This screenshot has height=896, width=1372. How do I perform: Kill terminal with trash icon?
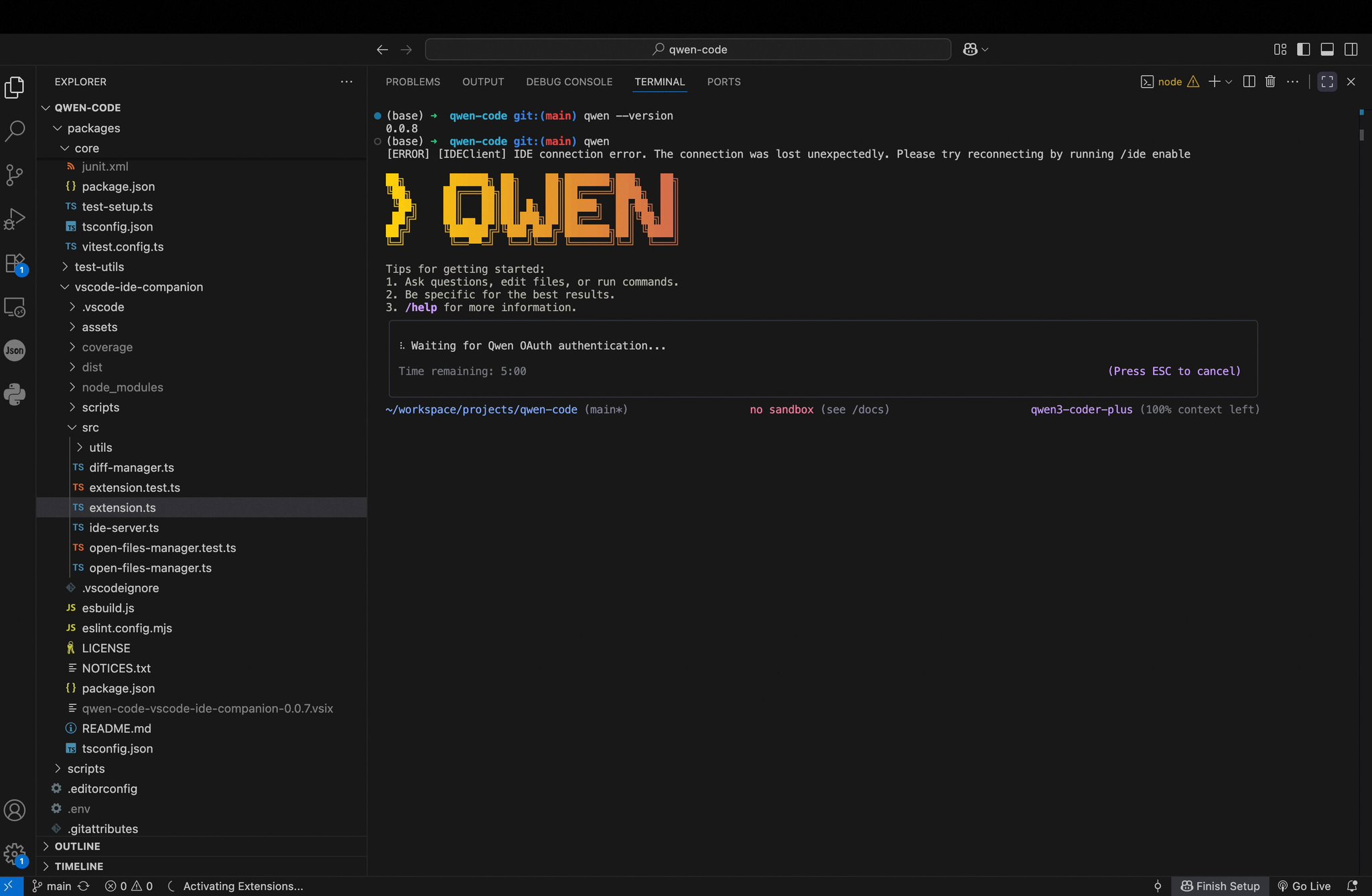(x=1270, y=82)
